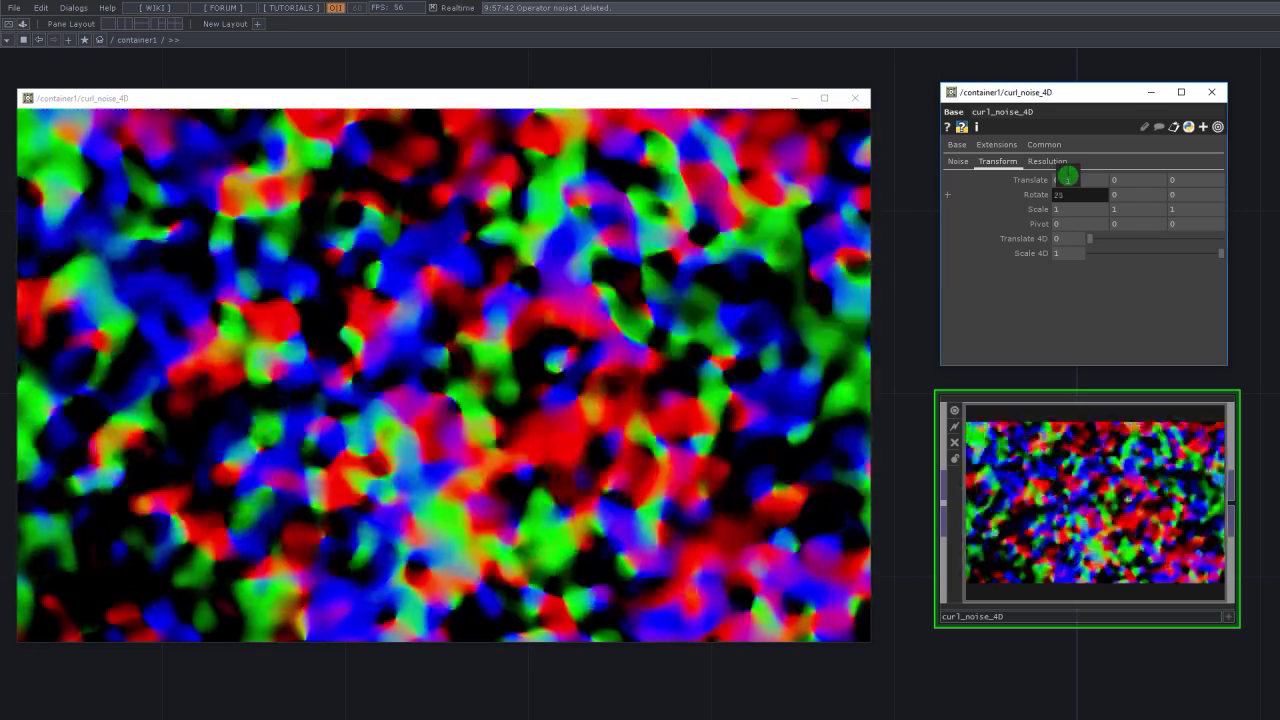Viewport: 1280px width, 720px height.
Task: Click the home icon in path bar
Action: 100,40
